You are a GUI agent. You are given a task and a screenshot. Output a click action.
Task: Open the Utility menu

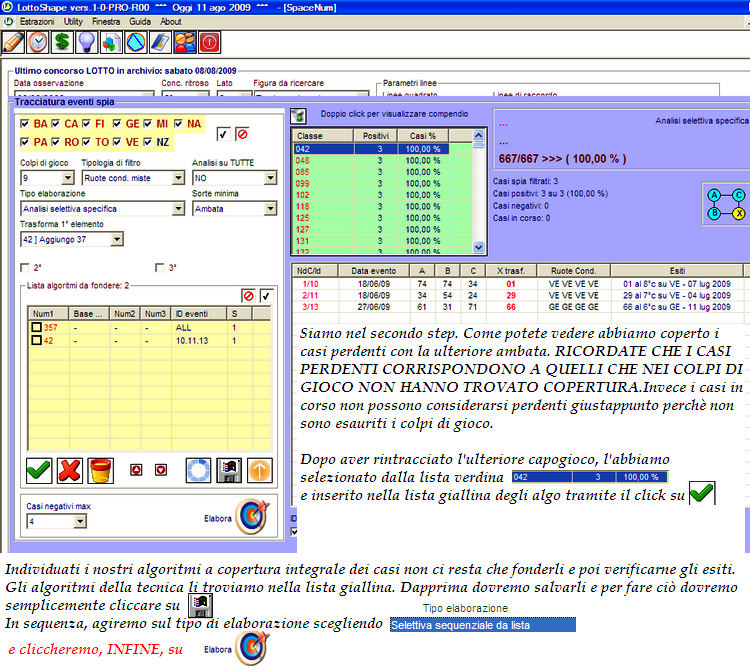(x=73, y=22)
